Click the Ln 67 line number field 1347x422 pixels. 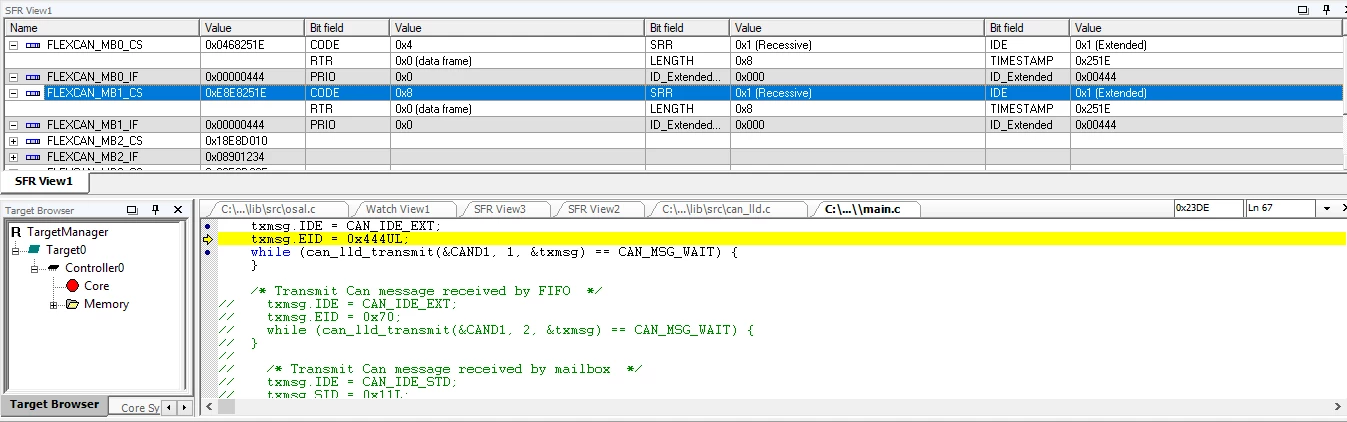tap(1280, 208)
